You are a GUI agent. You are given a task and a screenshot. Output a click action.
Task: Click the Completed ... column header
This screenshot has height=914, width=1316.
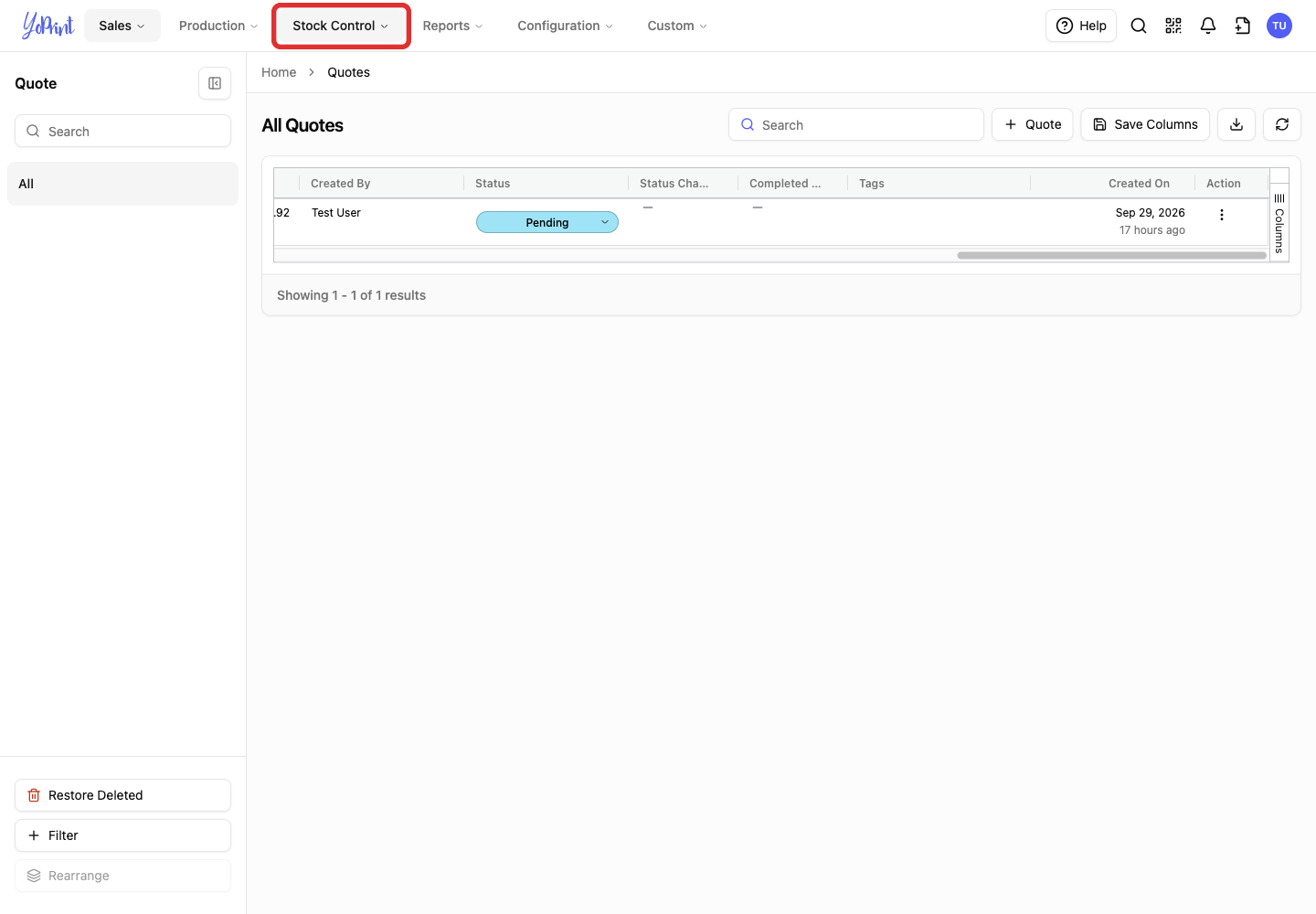coord(785,184)
